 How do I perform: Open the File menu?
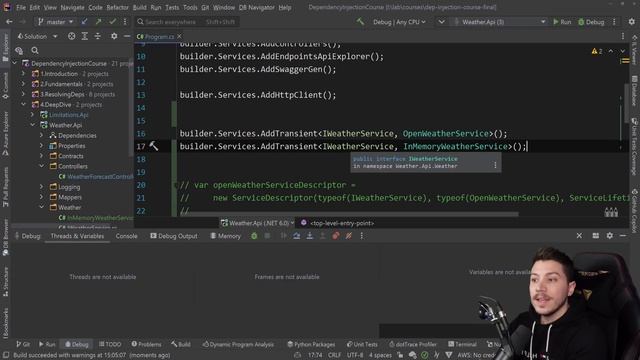pyautogui.click(x=21, y=7)
